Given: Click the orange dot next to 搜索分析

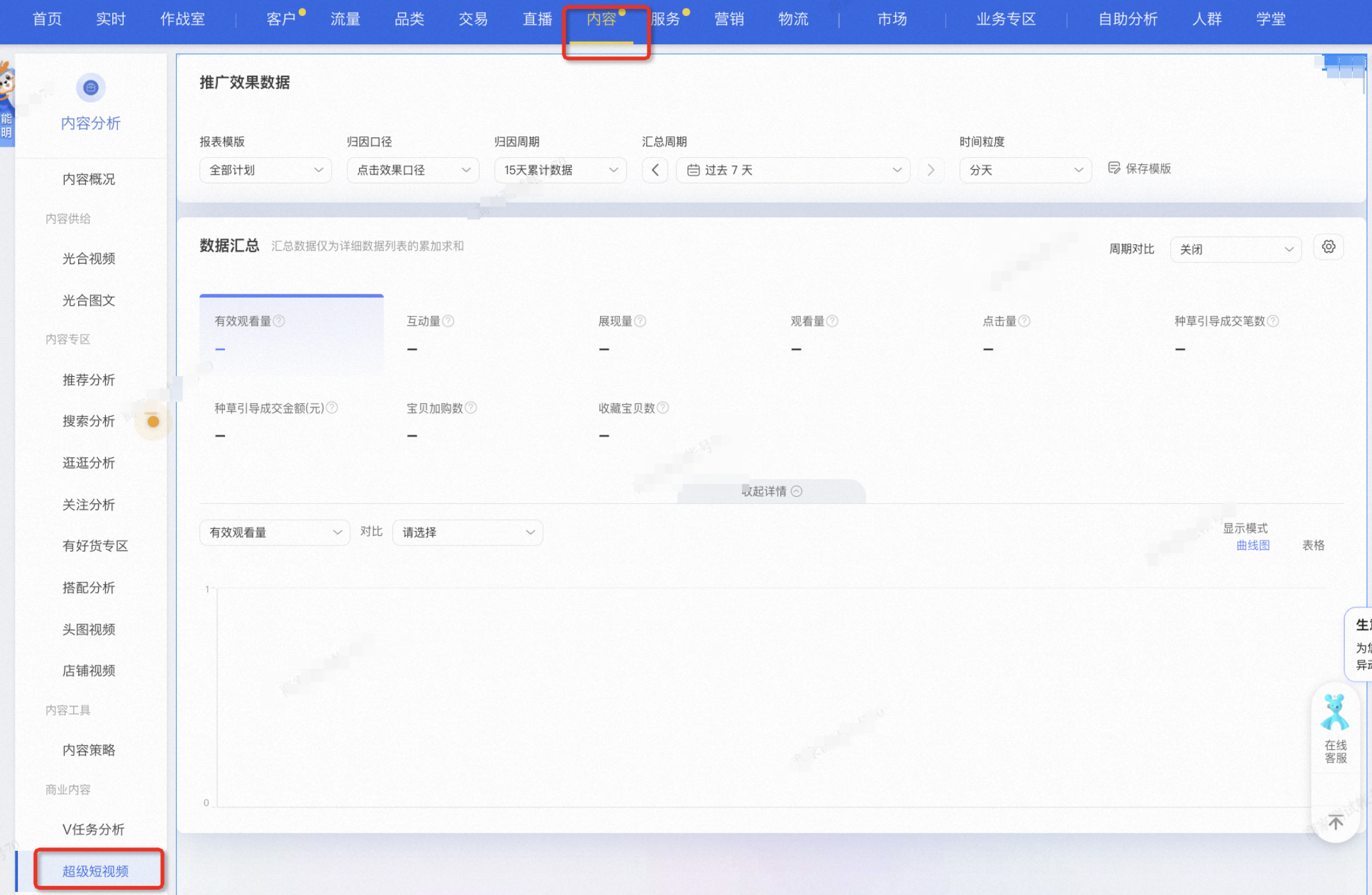Looking at the screenshot, I should click(x=153, y=421).
